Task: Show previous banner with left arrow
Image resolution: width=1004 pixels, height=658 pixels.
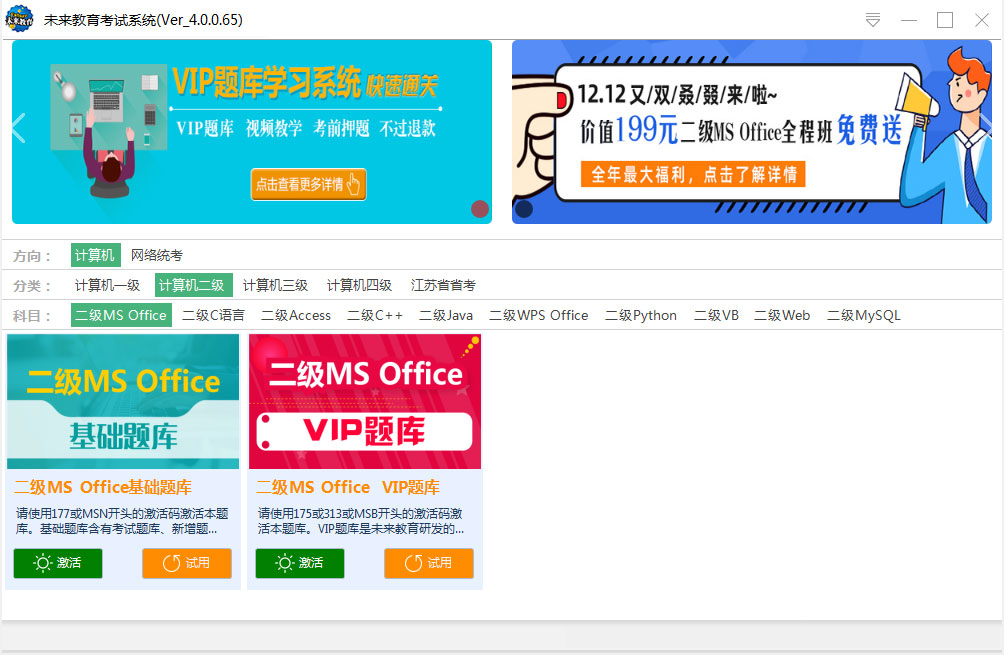Action: pos(19,128)
